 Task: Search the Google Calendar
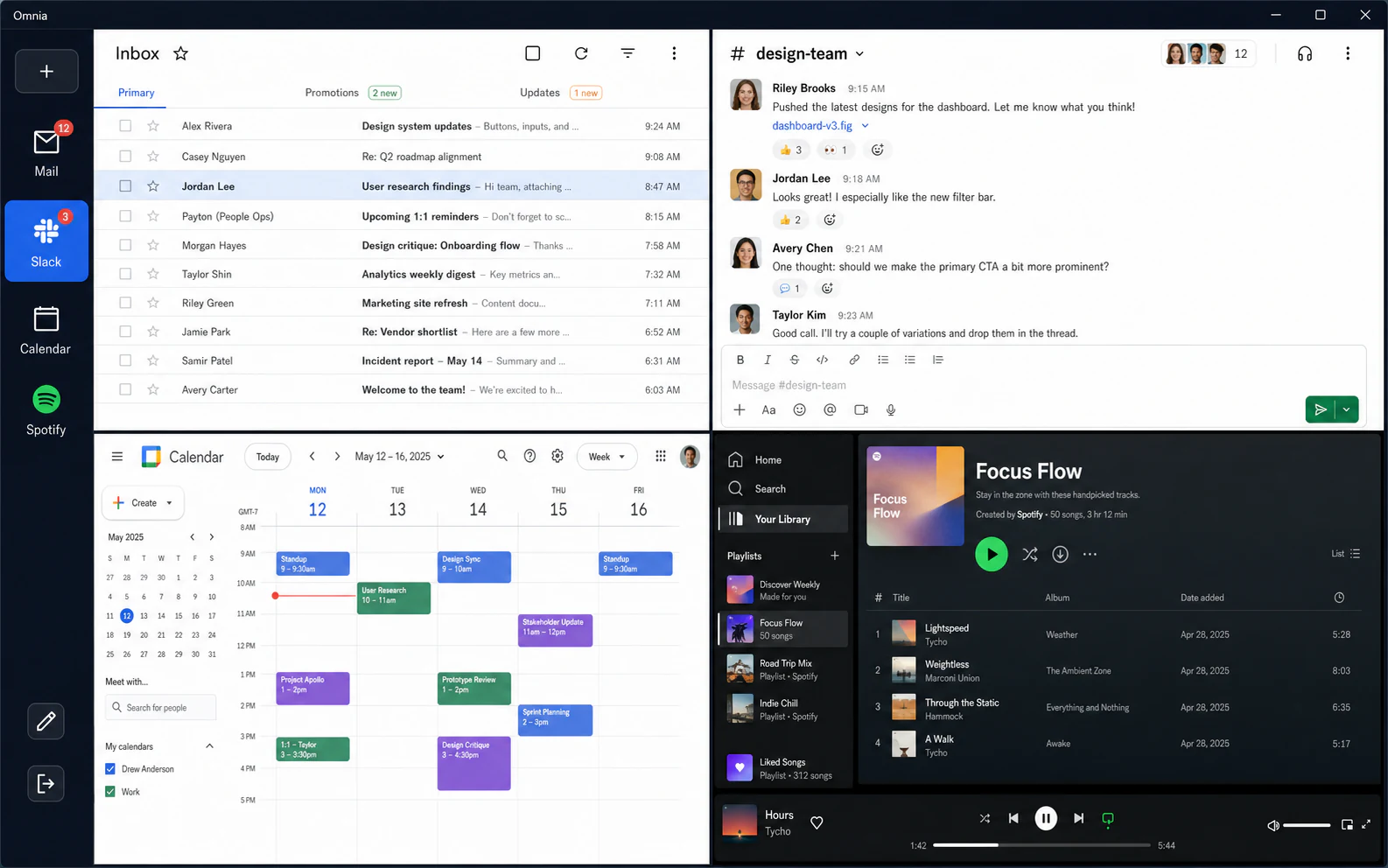pyautogui.click(x=502, y=456)
